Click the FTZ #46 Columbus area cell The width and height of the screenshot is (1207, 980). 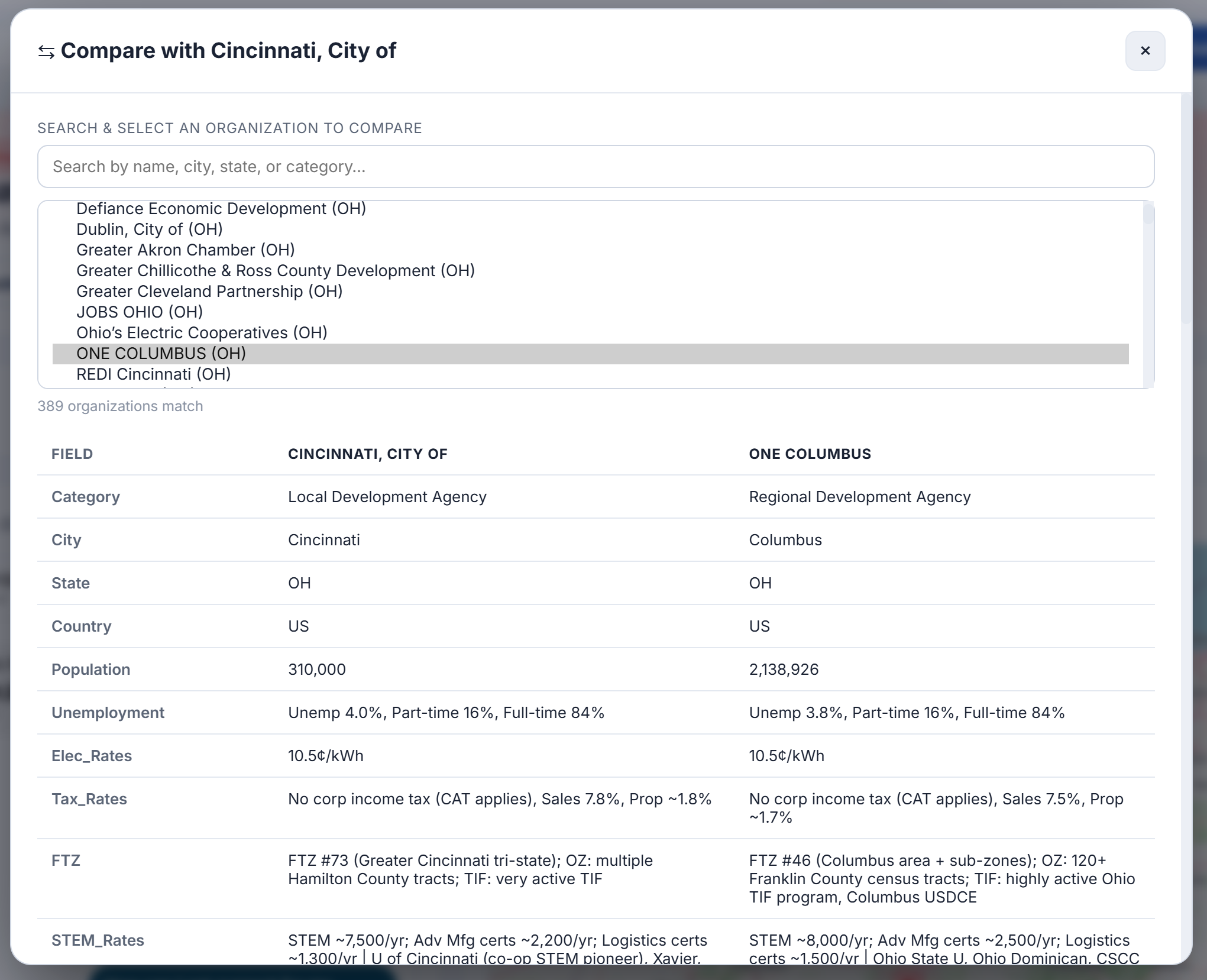coord(942,879)
